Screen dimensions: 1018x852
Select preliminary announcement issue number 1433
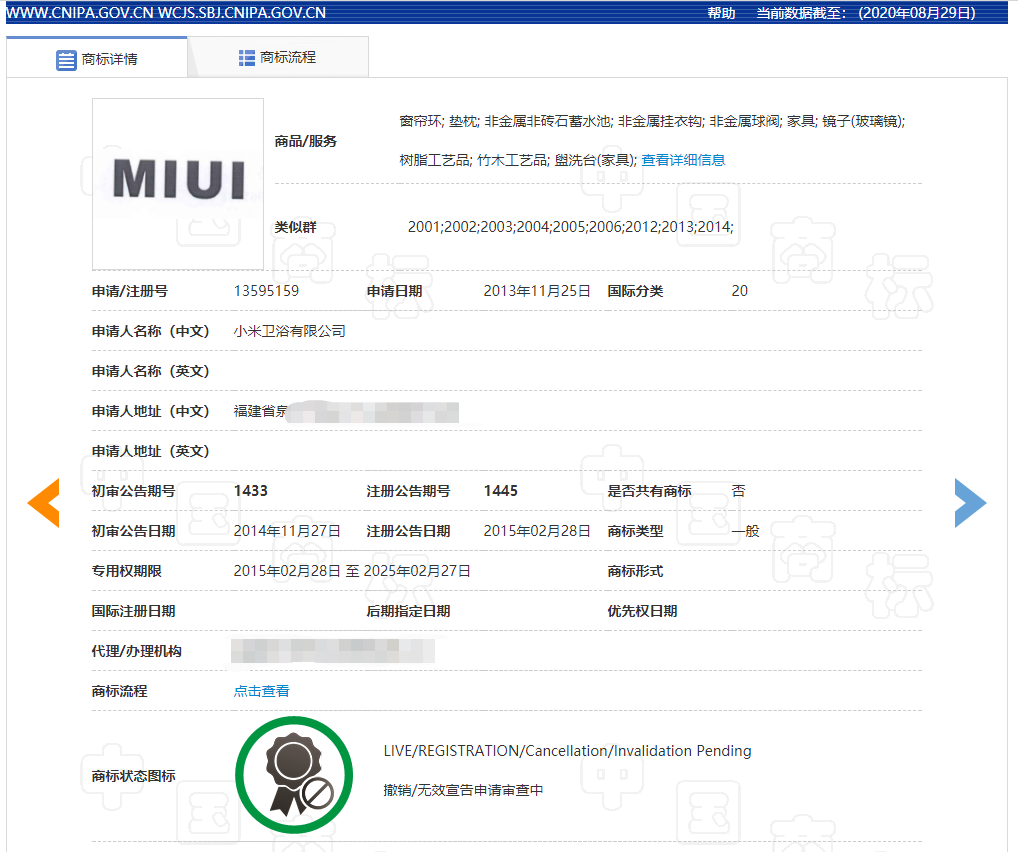coord(251,491)
